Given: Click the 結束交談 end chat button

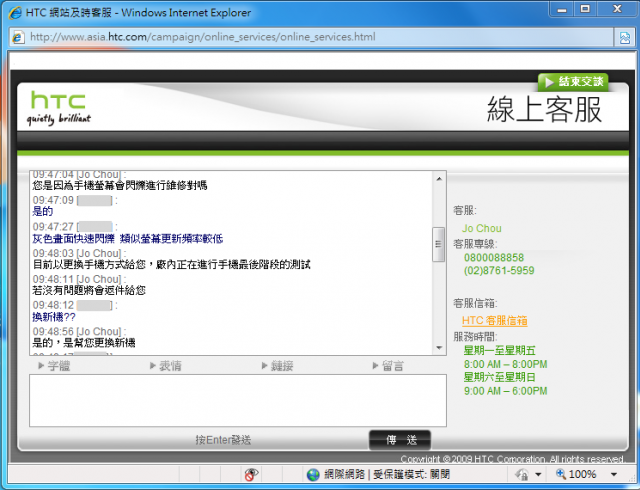Looking at the screenshot, I should coord(573,82).
